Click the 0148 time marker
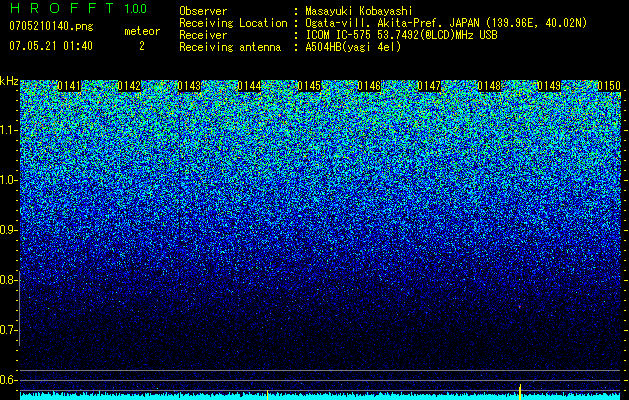 (x=489, y=86)
